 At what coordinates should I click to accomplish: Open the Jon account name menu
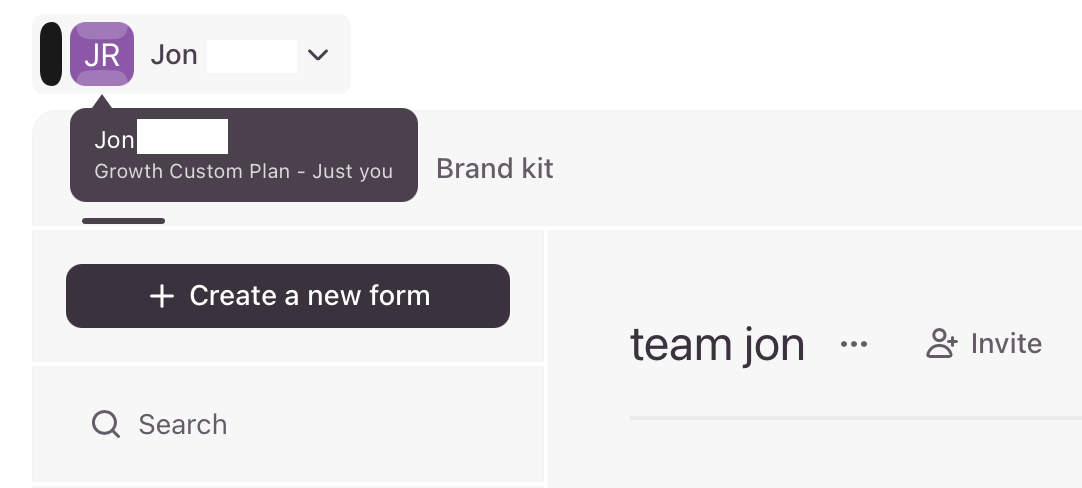(174, 55)
